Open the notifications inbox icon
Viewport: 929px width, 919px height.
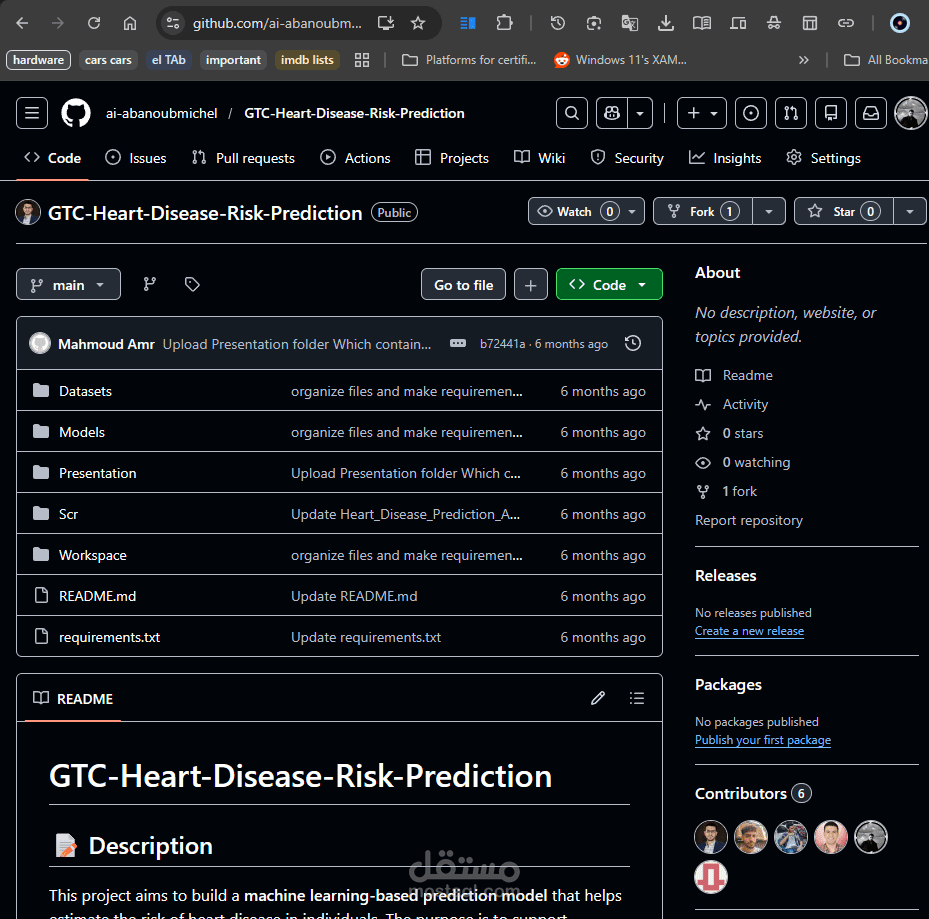click(x=871, y=113)
